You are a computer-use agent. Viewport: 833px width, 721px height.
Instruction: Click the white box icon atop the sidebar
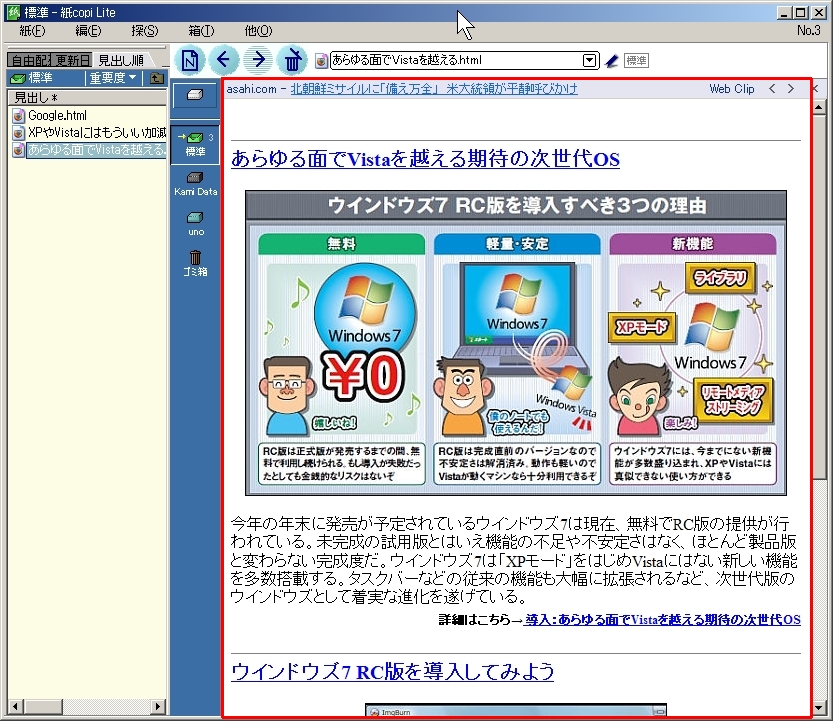(x=195, y=95)
